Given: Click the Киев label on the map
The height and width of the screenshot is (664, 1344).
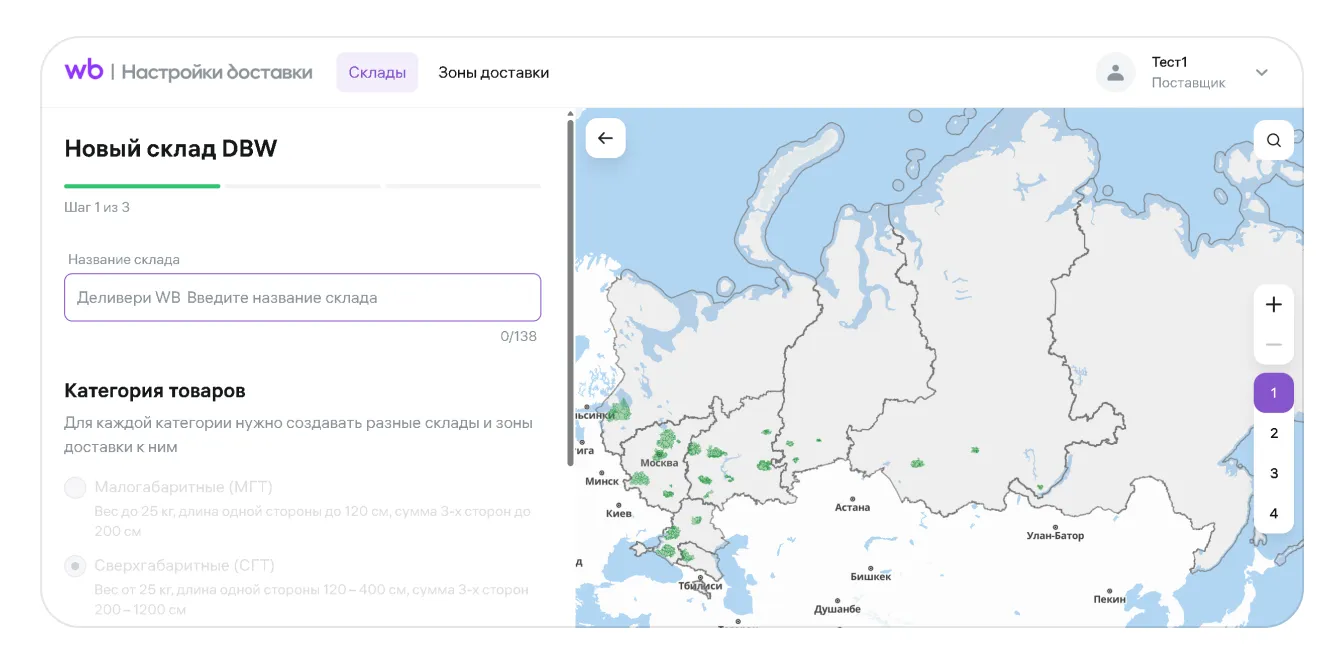Looking at the screenshot, I should coord(619,514).
